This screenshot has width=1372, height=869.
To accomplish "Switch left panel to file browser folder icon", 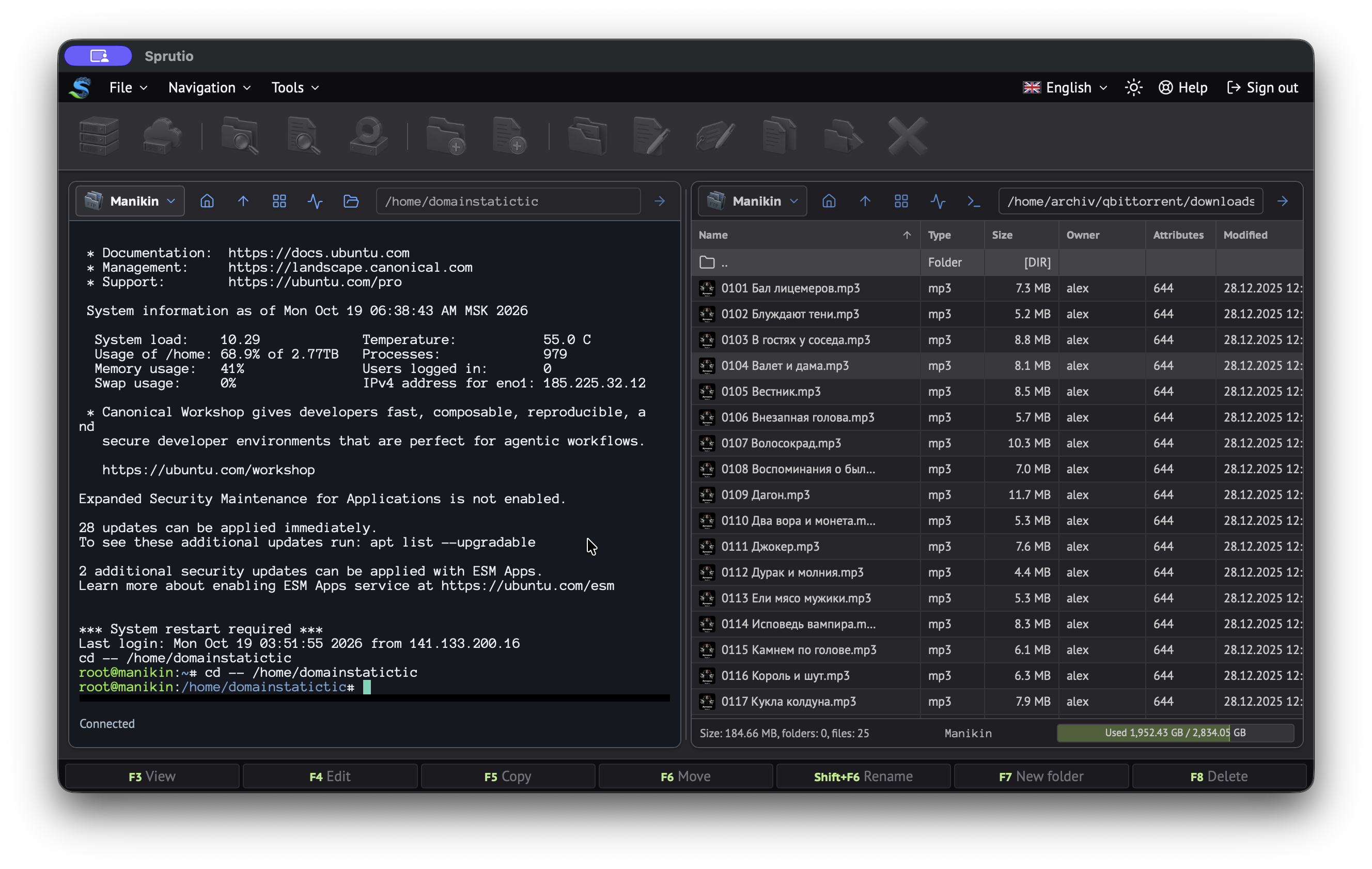I will (x=351, y=201).
